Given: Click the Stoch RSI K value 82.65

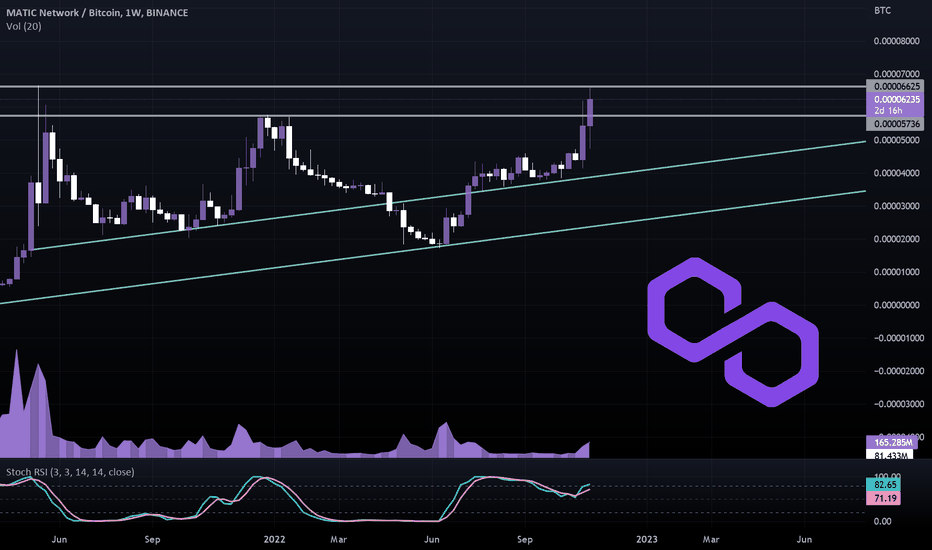Looking at the screenshot, I should [x=883, y=485].
